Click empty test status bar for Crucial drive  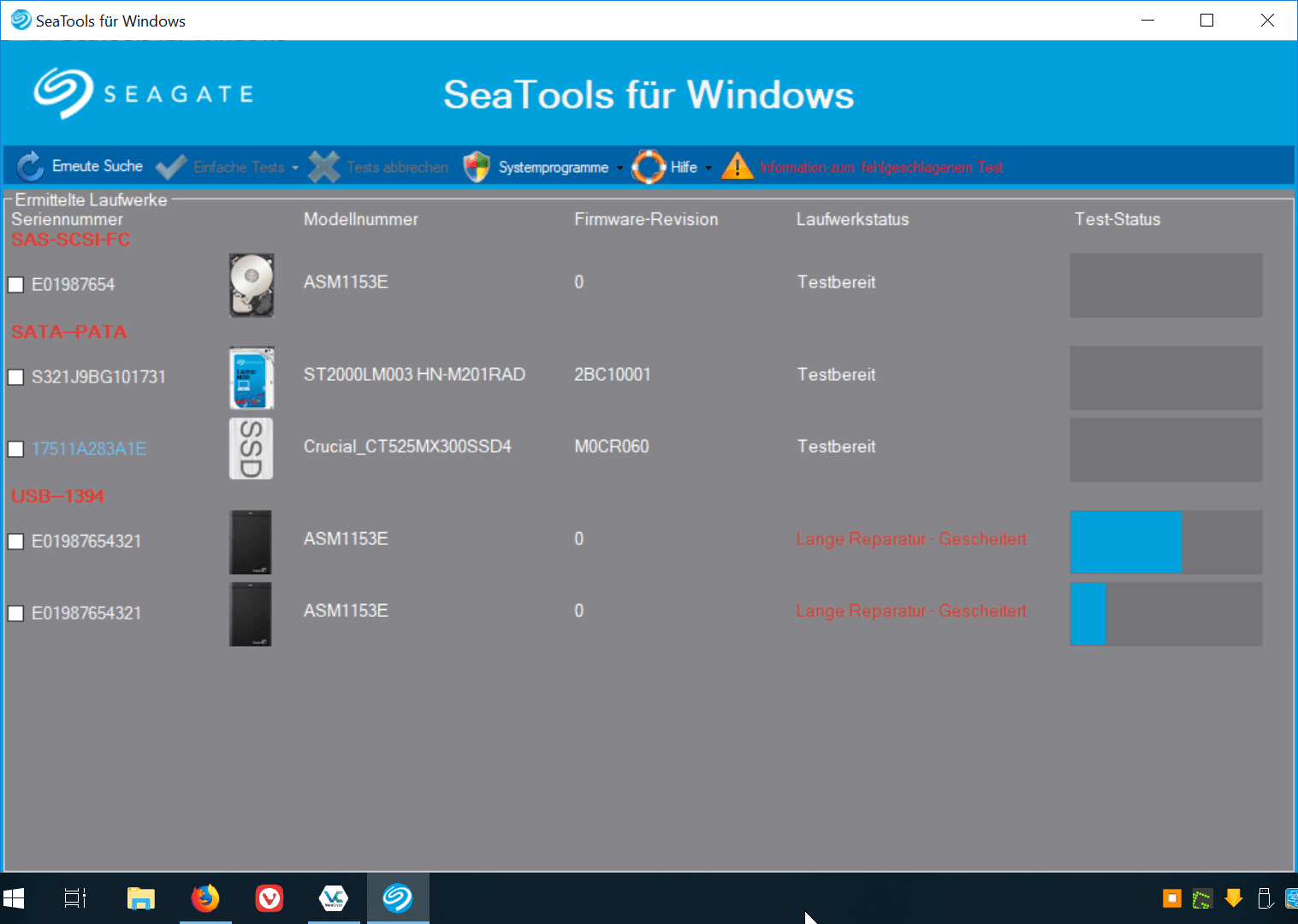pyautogui.click(x=1166, y=449)
